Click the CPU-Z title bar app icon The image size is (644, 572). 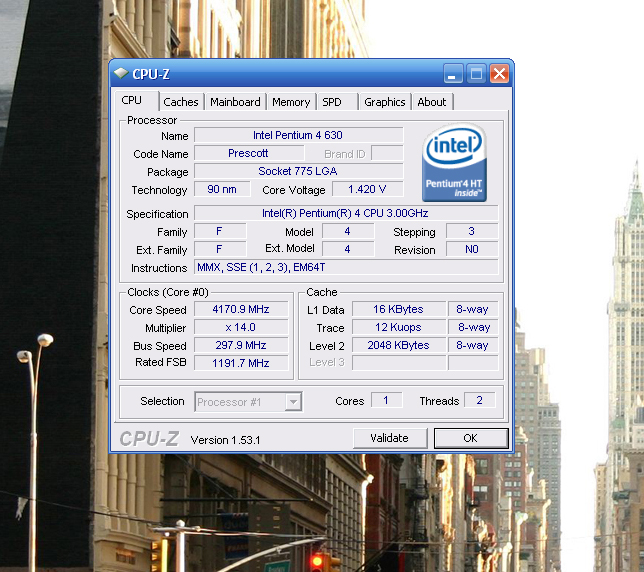(121, 74)
